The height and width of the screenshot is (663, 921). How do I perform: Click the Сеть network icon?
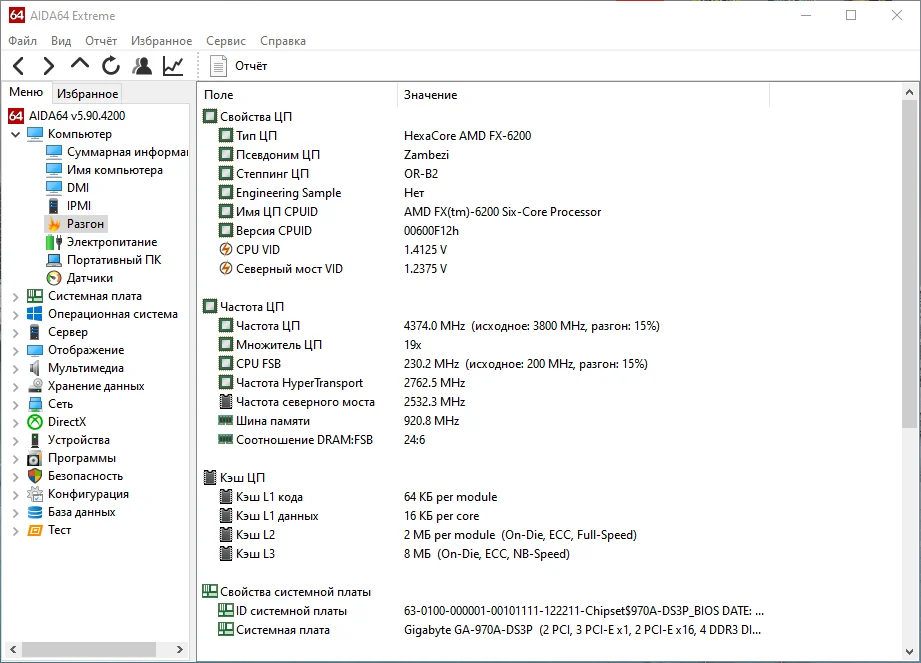[35, 404]
